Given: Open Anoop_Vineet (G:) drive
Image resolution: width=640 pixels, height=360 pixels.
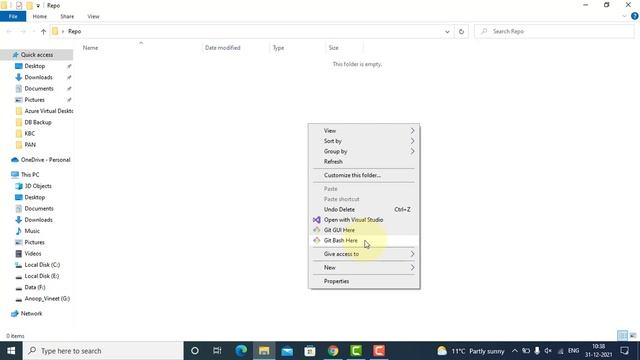Looking at the screenshot, I should pos(47,299).
